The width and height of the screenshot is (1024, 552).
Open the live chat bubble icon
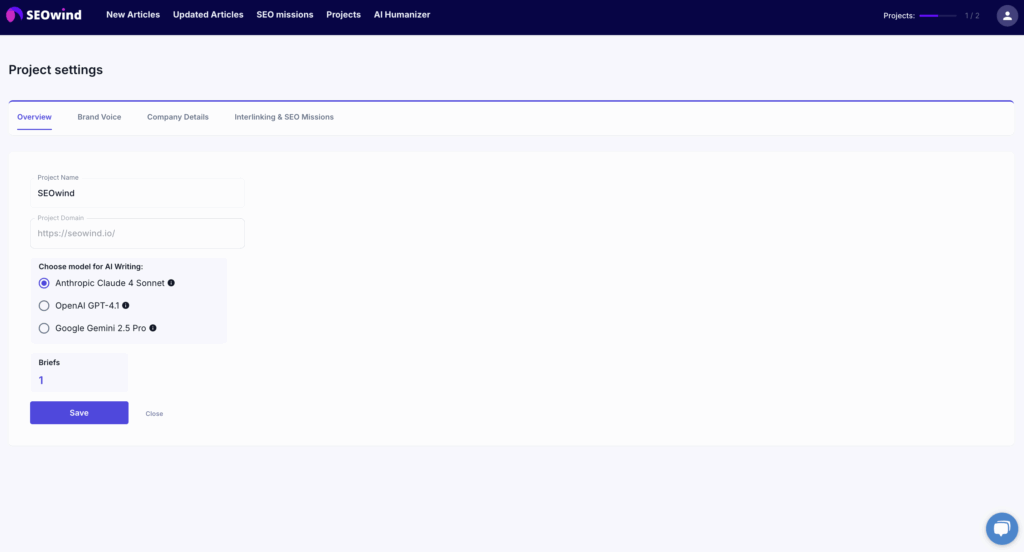click(1001, 528)
